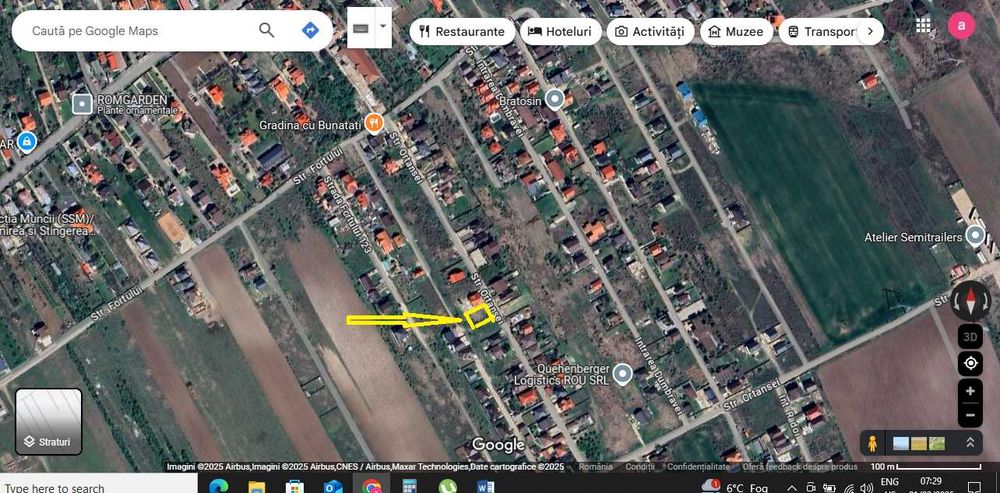
Task: Click 'Oferă feedback despre produs' link
Action: point(800,467)
